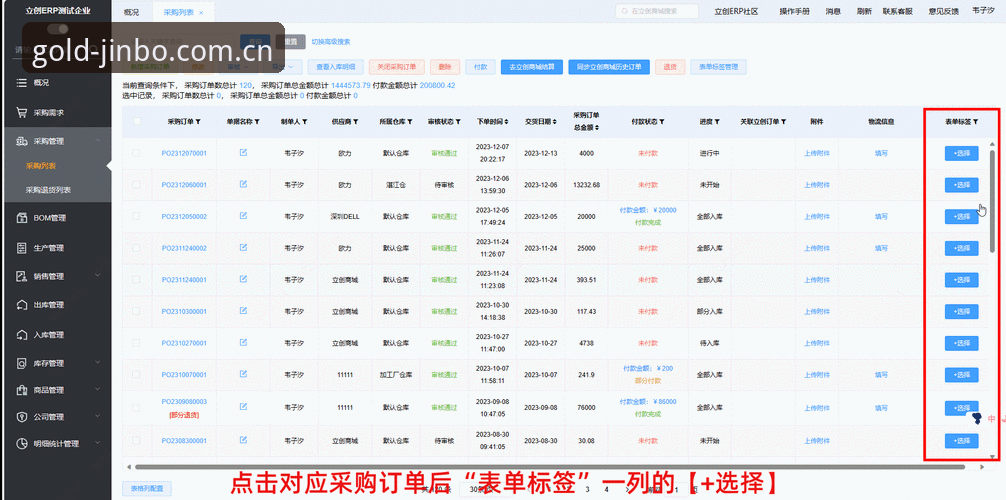Open 表单标签管理 button

tap(719, 67)
